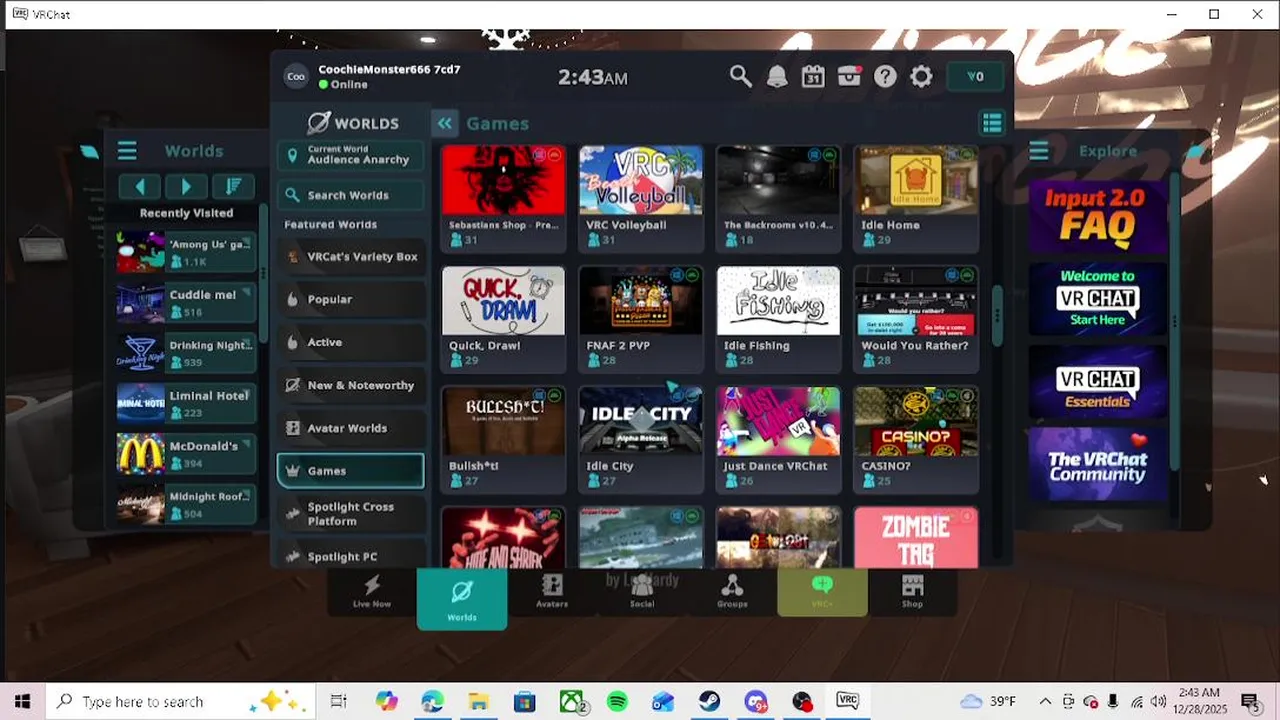1280x720 pixels.
Task: Open Cuddle me! recently visited world
Action: [x=186, y=303]
